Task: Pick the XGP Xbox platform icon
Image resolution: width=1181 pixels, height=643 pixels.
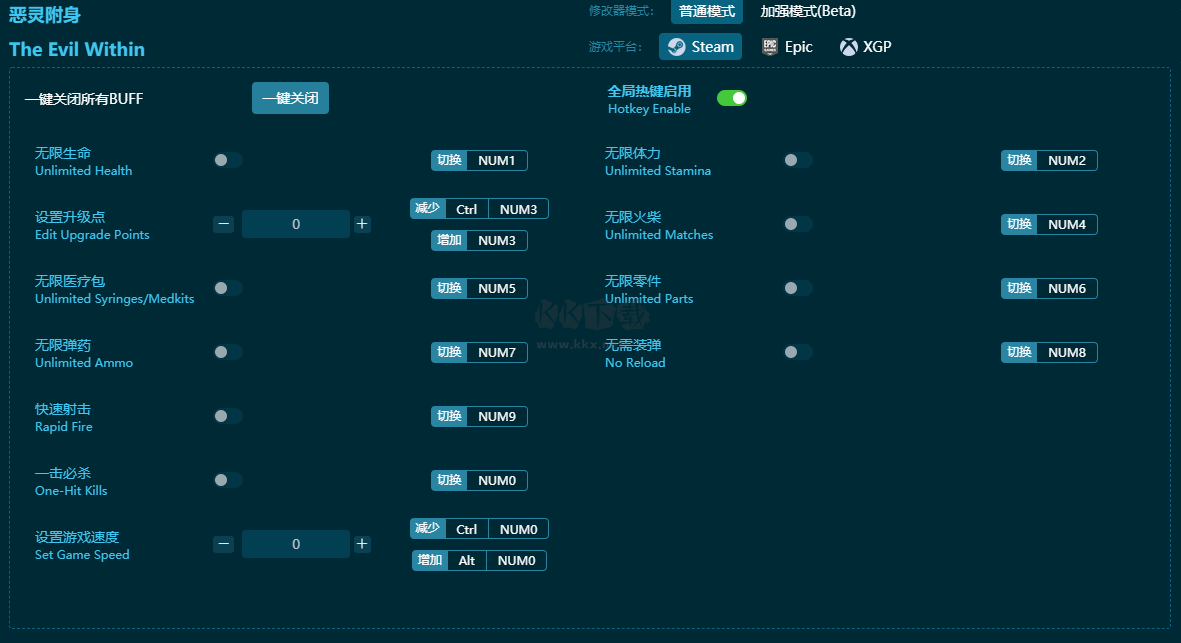Action: [849, 47]
